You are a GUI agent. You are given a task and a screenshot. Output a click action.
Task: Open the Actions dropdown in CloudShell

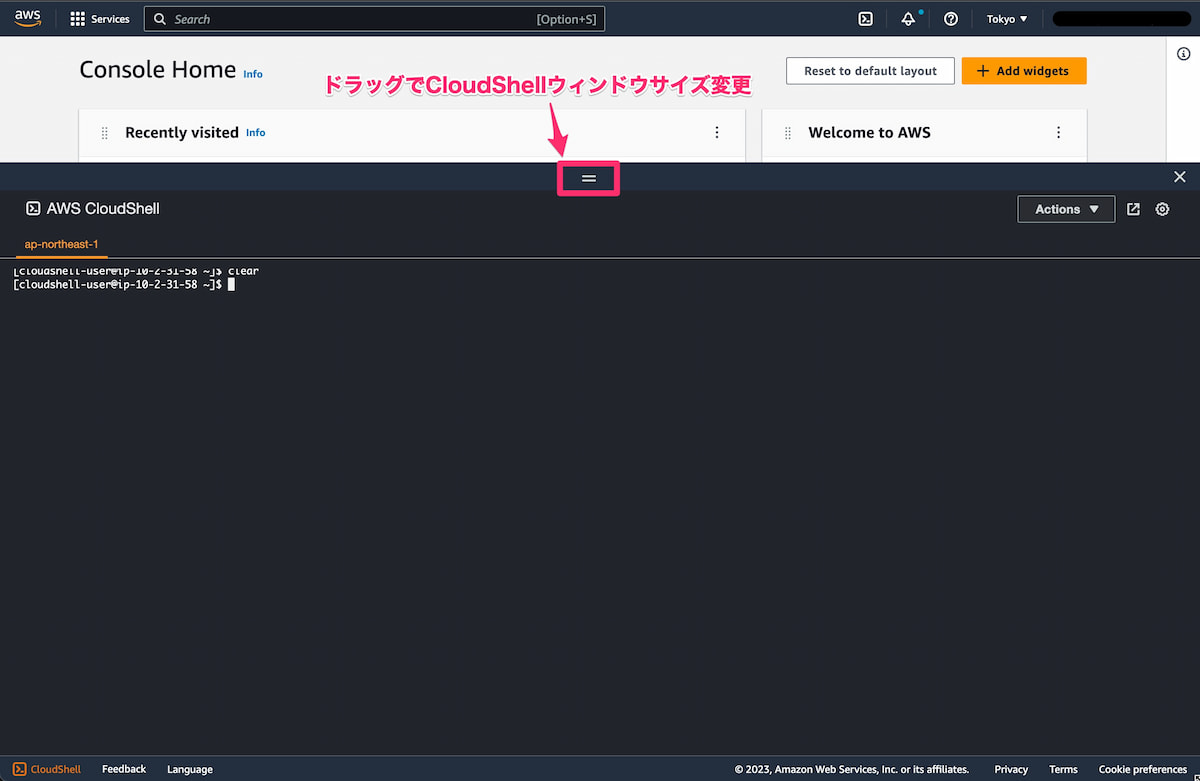[1066, 209]
